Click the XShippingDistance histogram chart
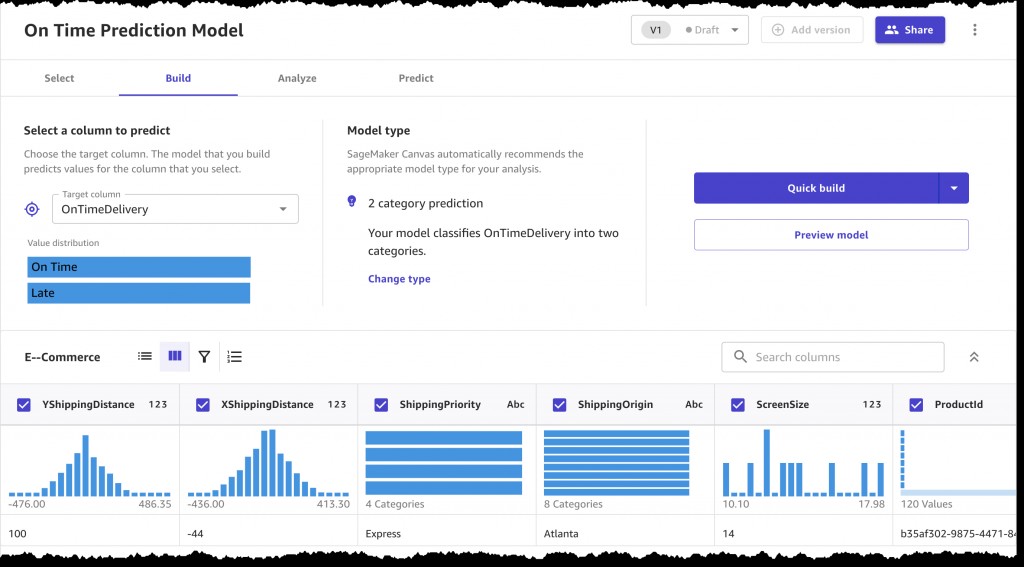The image size is (1024, 567). 268,462
